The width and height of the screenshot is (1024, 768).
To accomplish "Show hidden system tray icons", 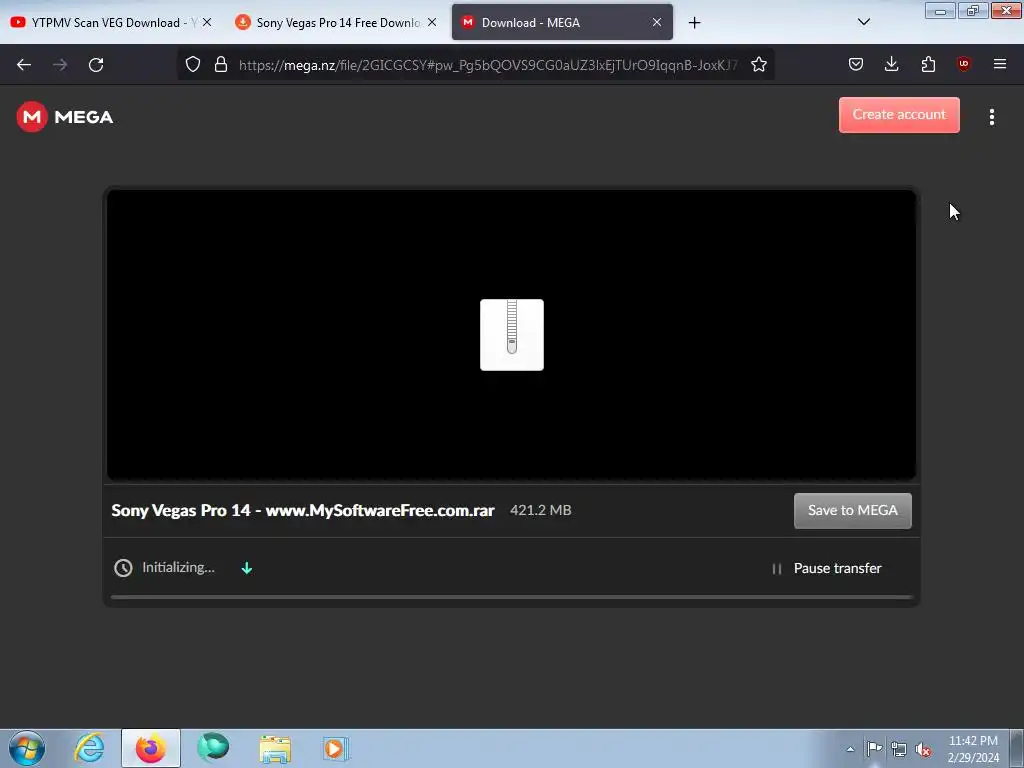I will 850,749.
